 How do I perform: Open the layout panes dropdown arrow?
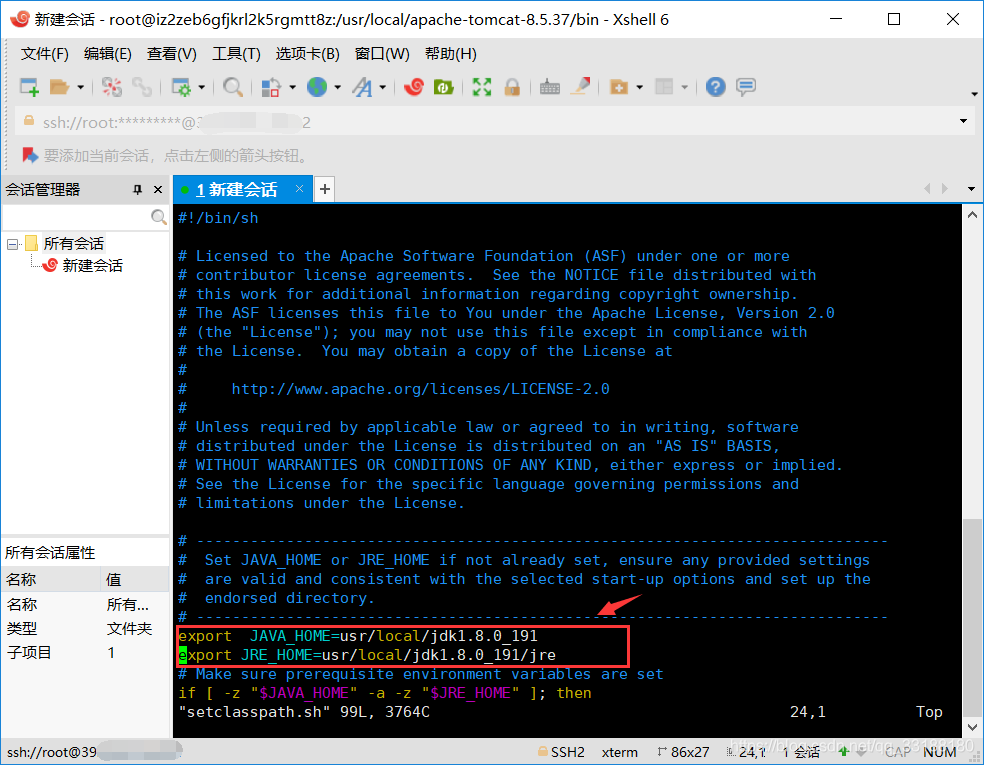[x=685, y=87]
